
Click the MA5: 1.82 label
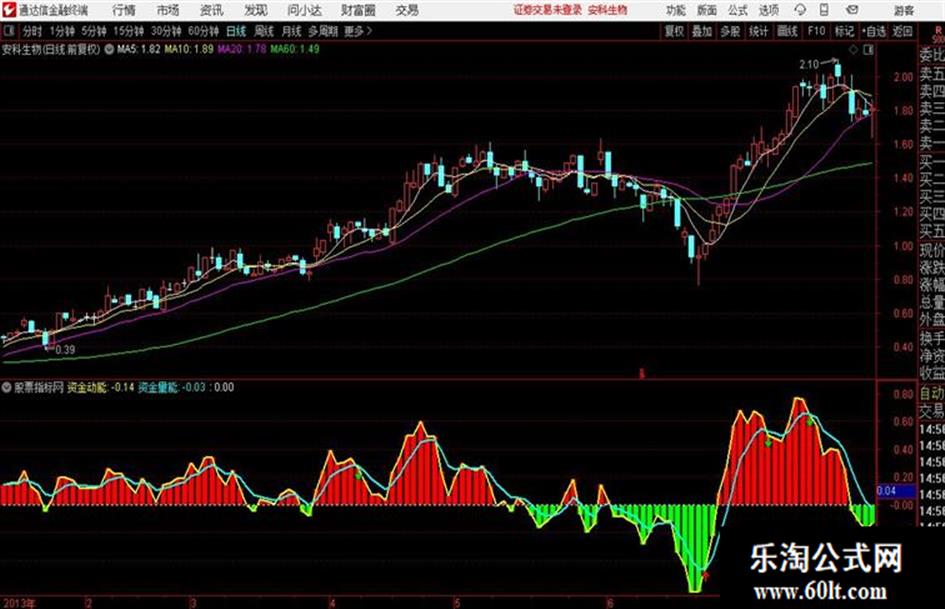(x=139, y=49)
